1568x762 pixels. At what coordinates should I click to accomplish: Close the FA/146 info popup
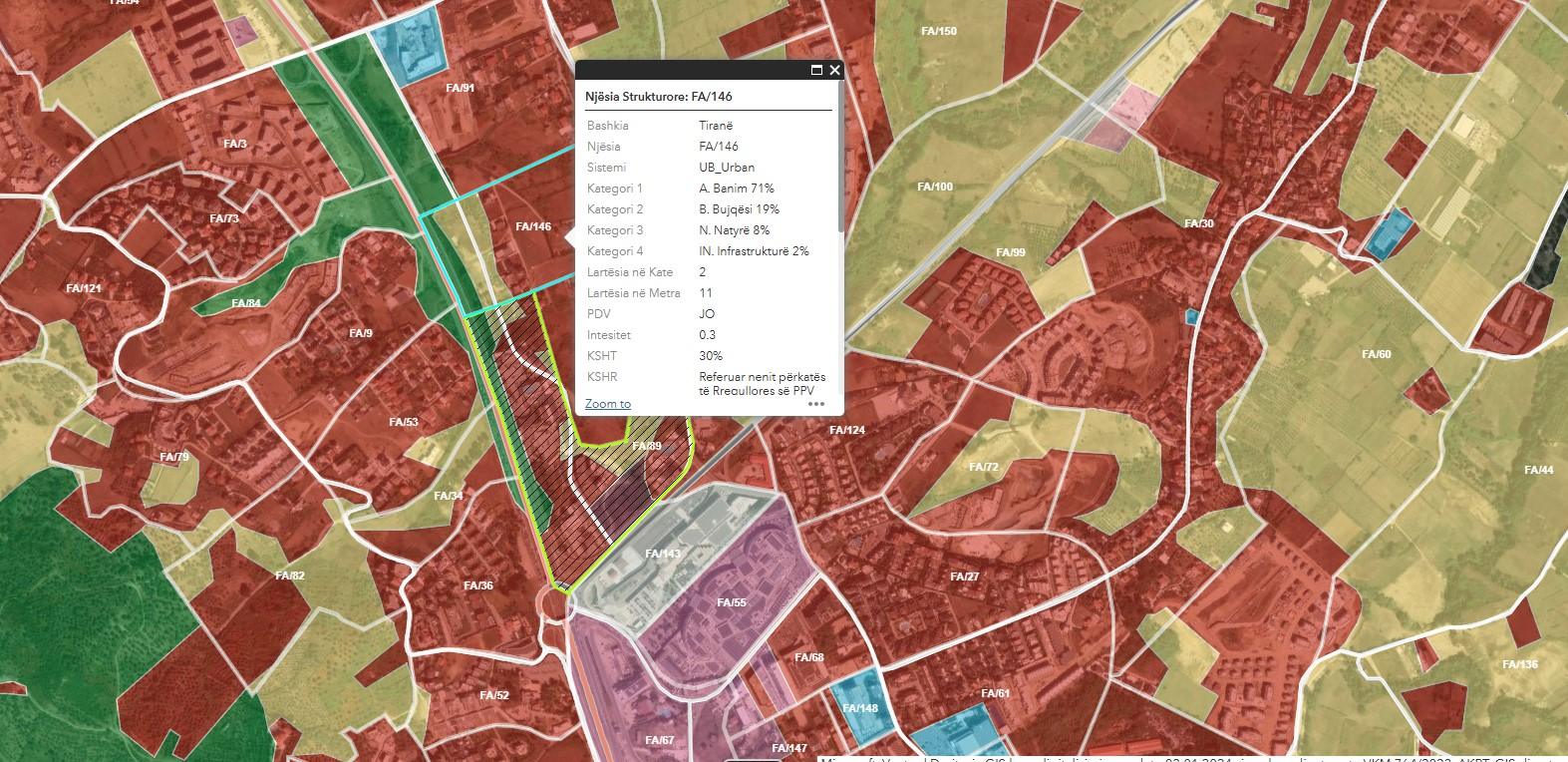tap(834, 70)
